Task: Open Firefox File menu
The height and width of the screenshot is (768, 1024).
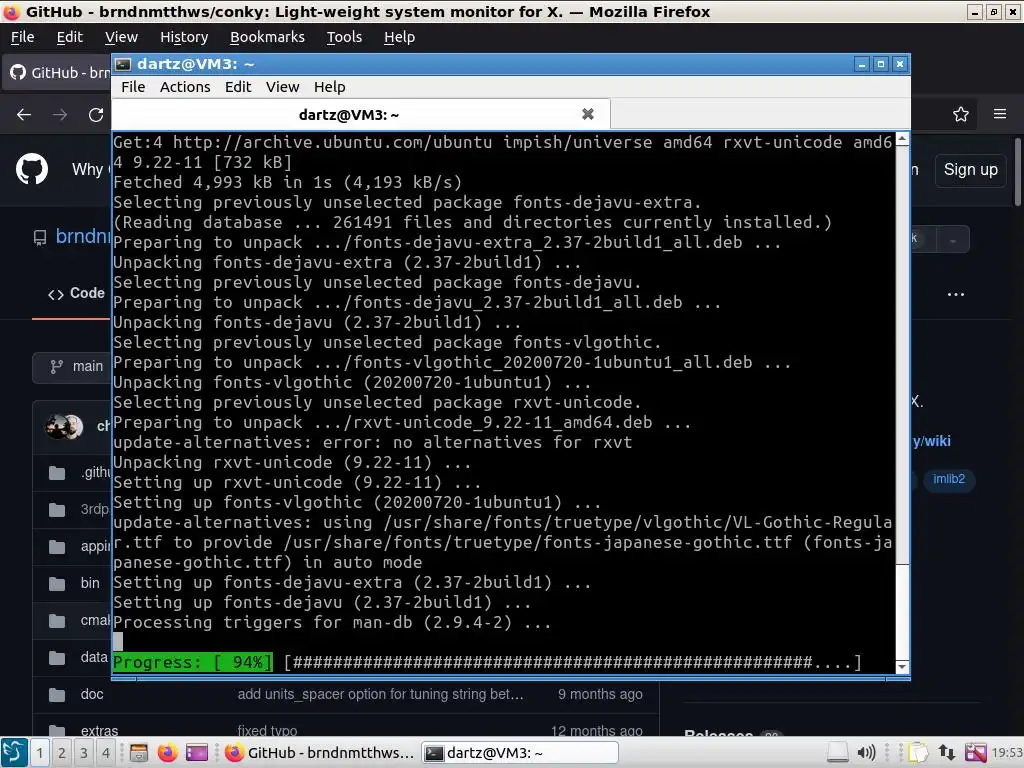Action: [22, 37]
